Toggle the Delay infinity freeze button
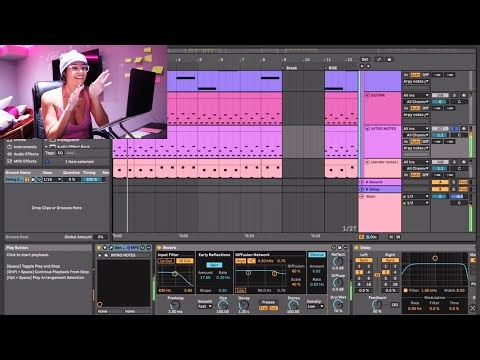The image size is (480, 360). [x=395, y=305]
